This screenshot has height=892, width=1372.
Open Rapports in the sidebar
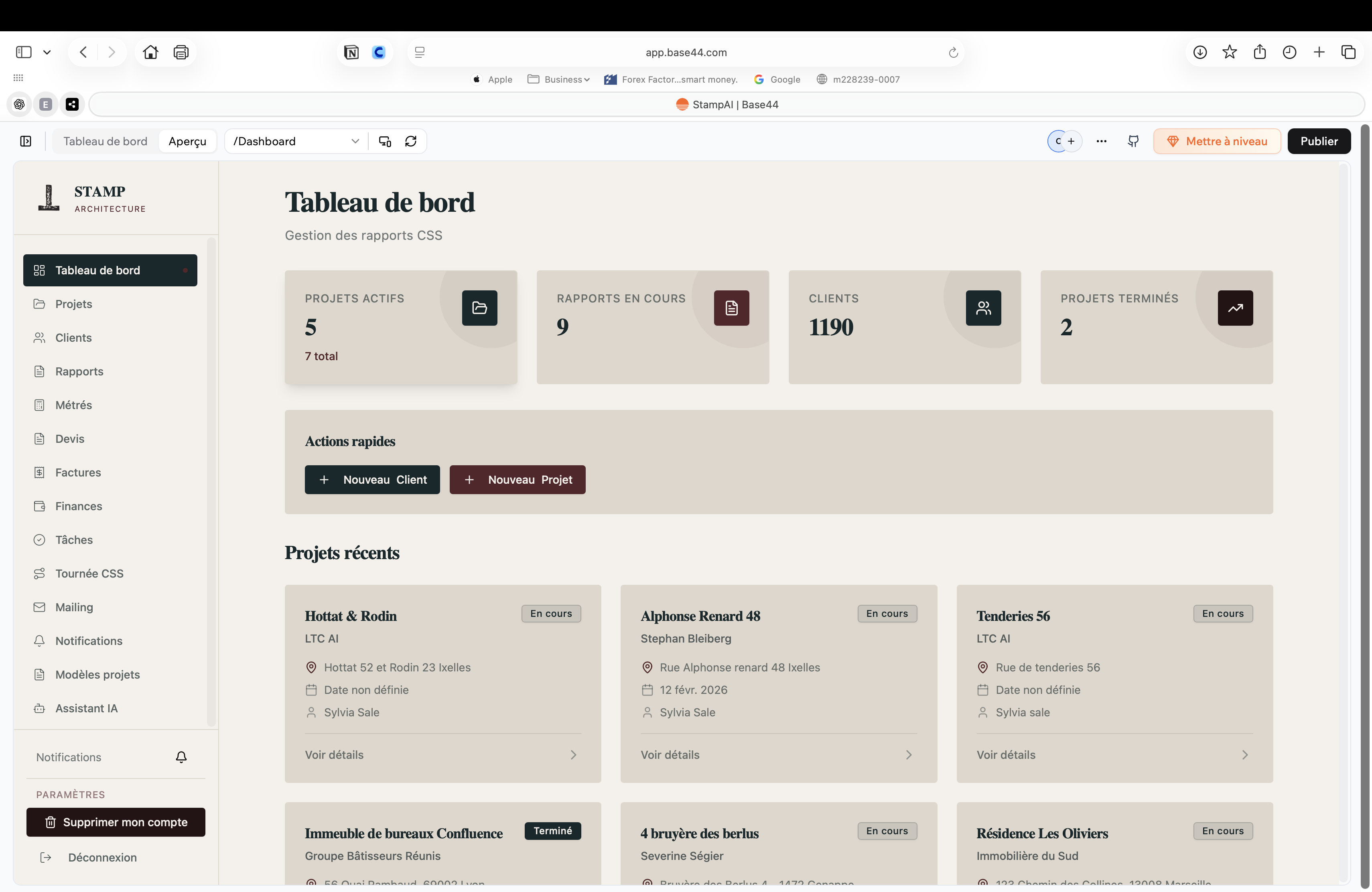[110, 372]
